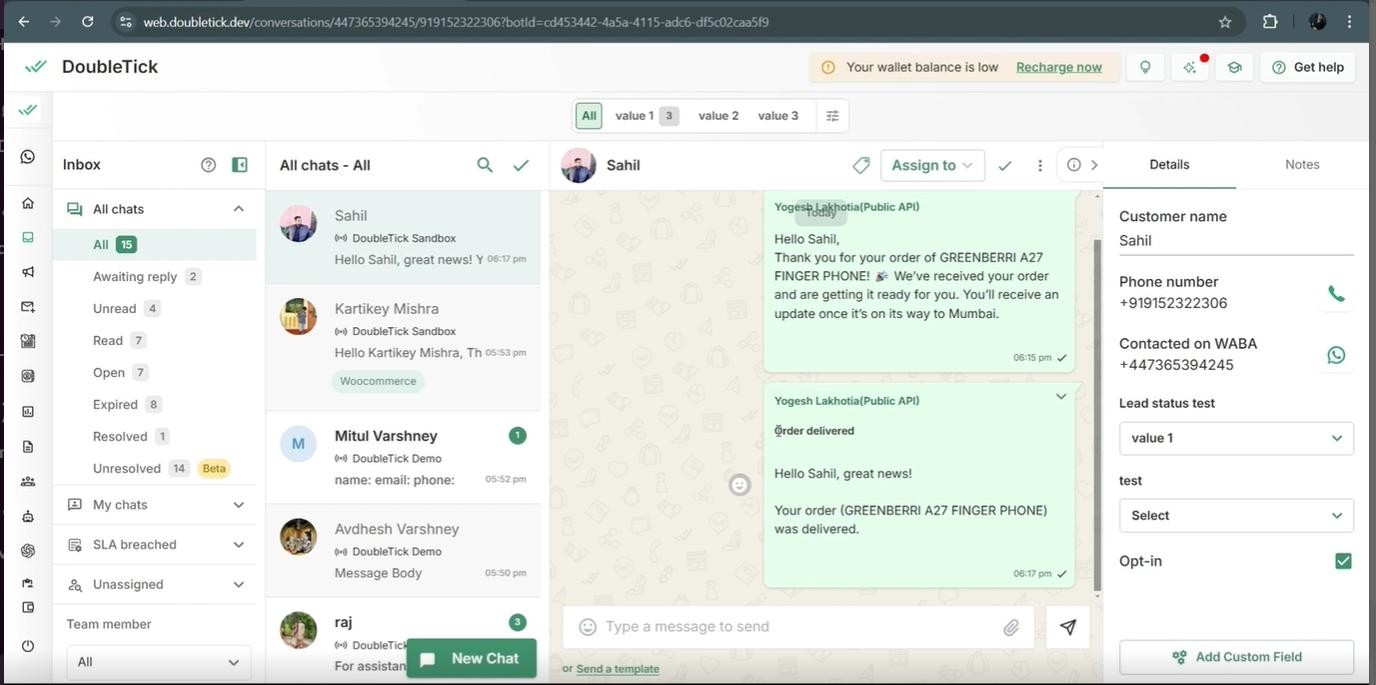Mark chat resolved with header checkmark
1376x685 pixels.
[x=1005, y=165]
